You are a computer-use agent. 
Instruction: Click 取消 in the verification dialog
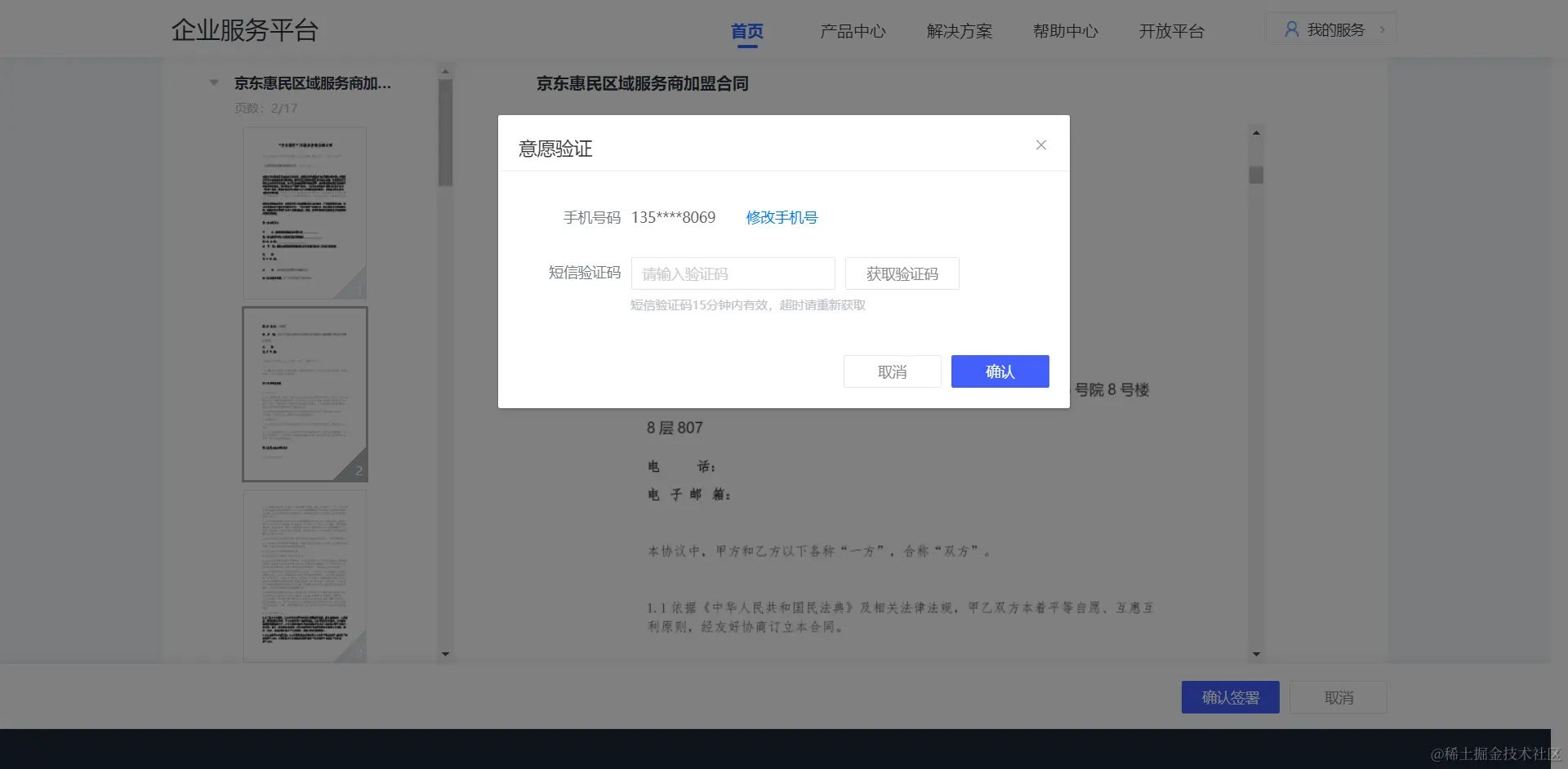[x=892, y=371]
